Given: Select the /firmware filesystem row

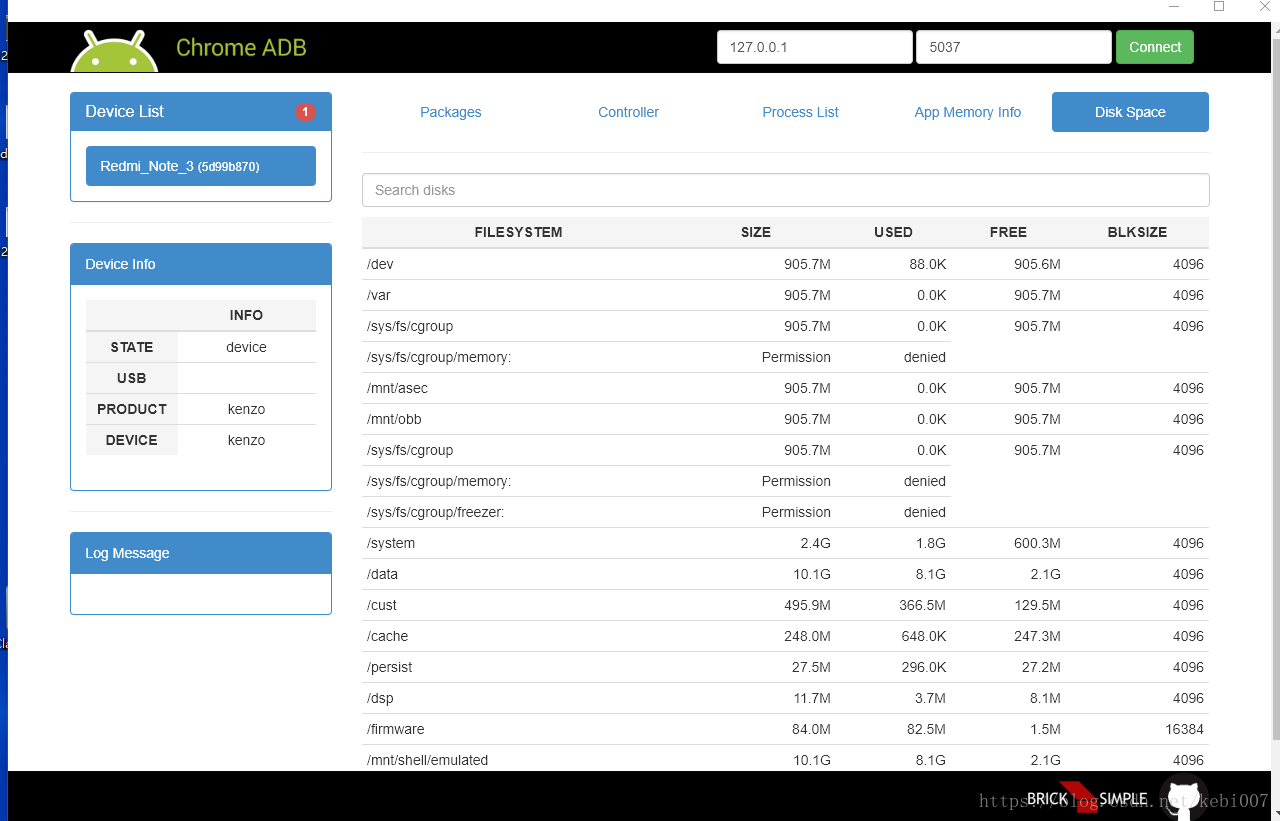Looking at the screenshot, I should [x=786, y=729].
